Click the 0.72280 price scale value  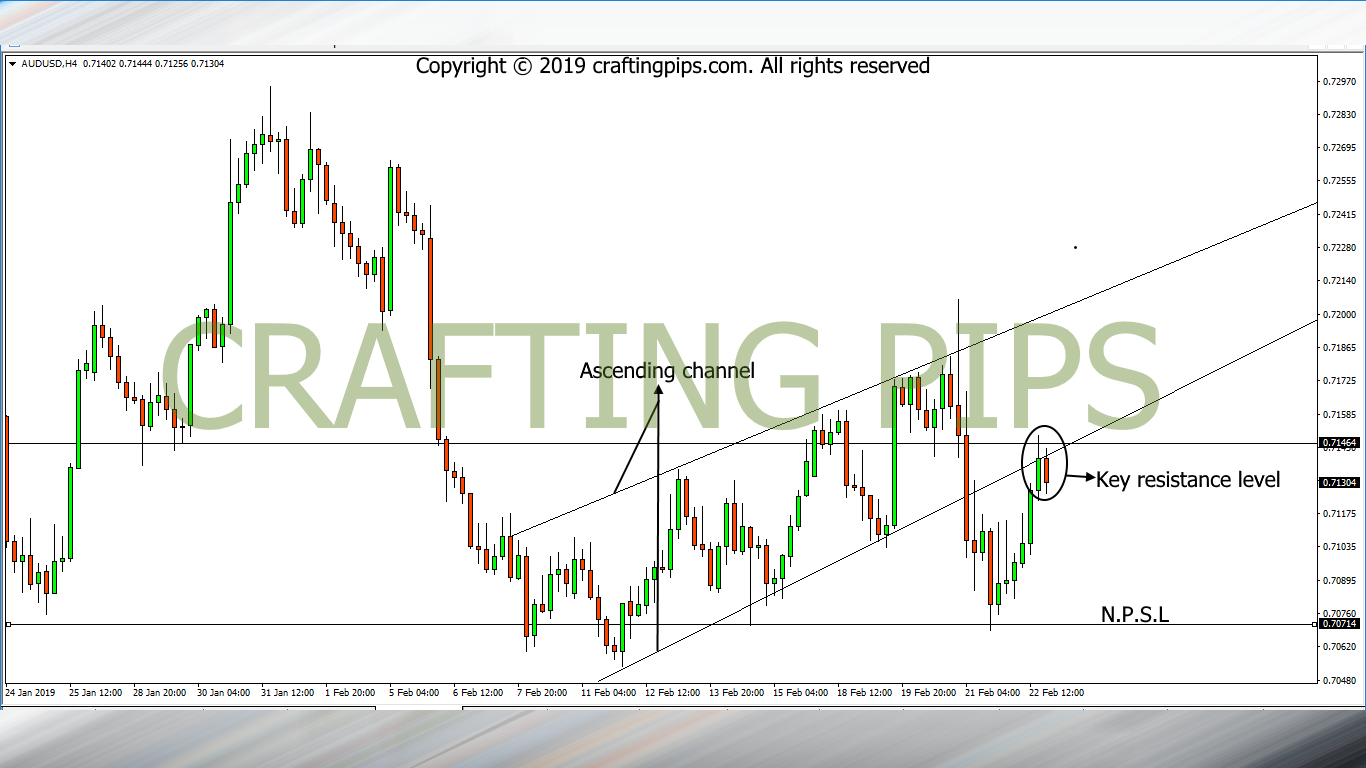coord(1339,247)
